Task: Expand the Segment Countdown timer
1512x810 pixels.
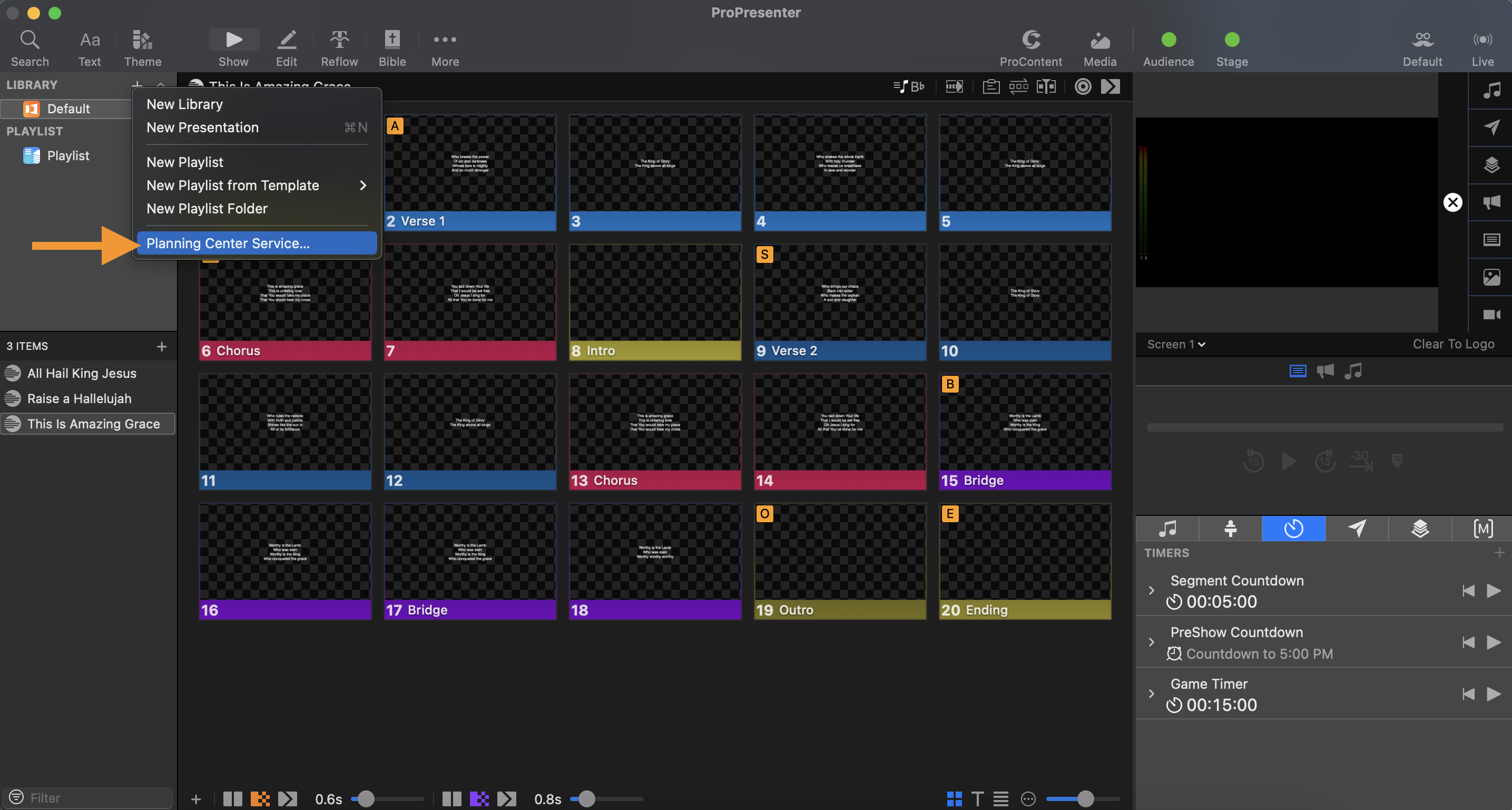Action: 1151,590
